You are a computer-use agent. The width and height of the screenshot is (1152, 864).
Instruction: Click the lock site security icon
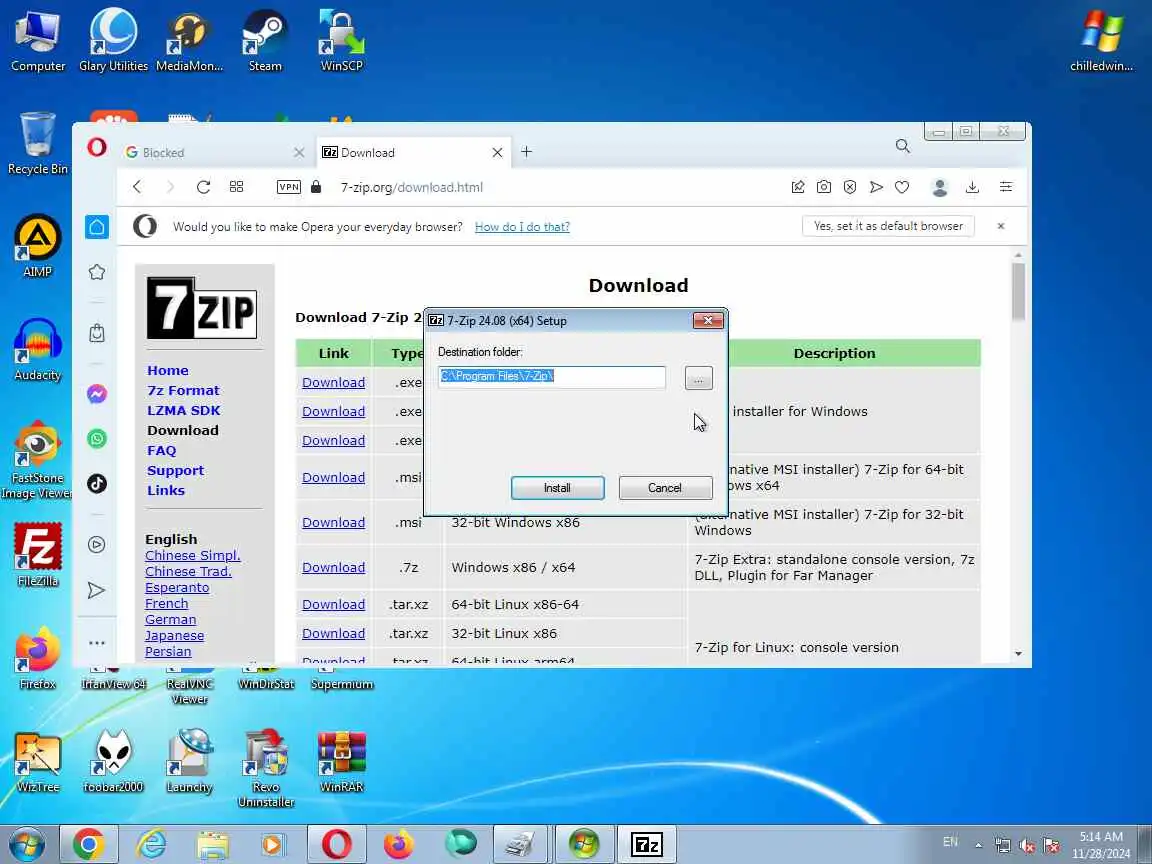pyautogui.click(x=316, y=187)
